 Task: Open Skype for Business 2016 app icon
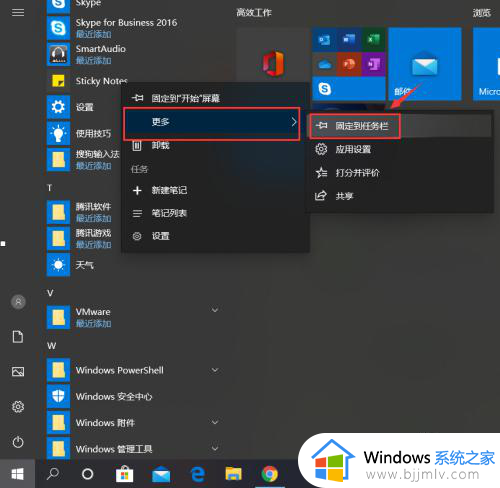pyautogui.click(x=58, y=28)
